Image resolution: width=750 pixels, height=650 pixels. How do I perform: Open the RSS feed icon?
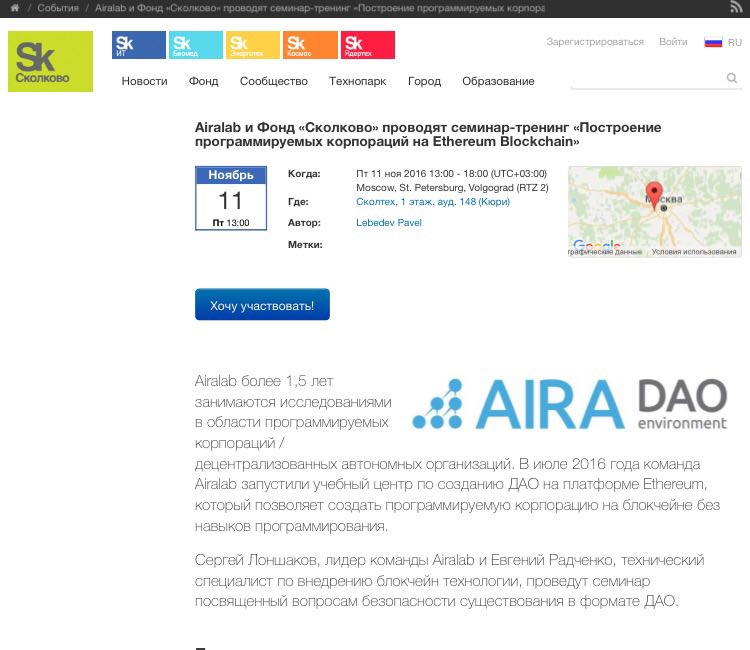[736, 7]
